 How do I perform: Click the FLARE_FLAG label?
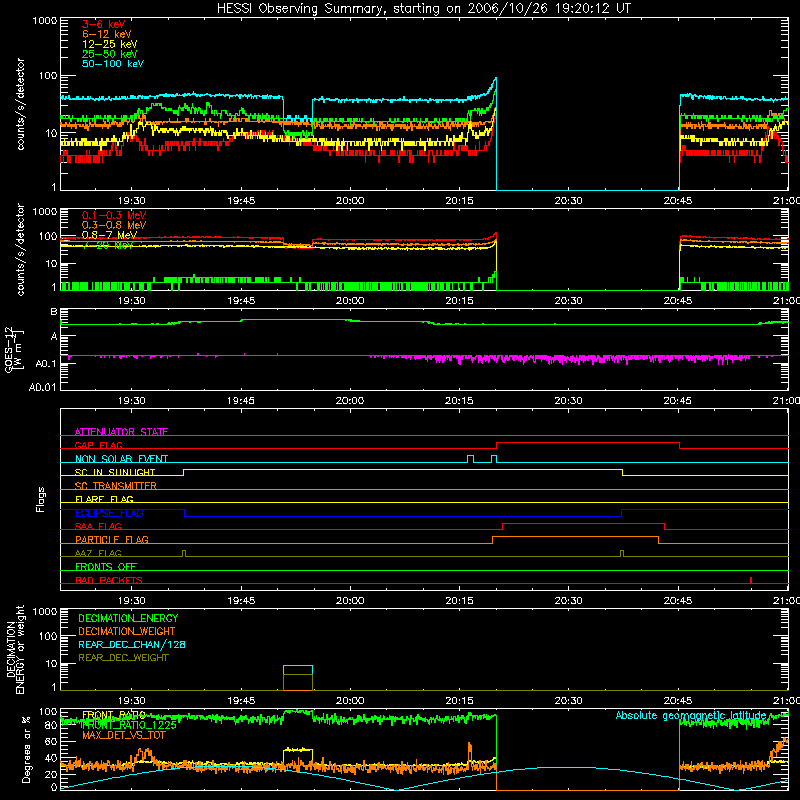(104, 499)
